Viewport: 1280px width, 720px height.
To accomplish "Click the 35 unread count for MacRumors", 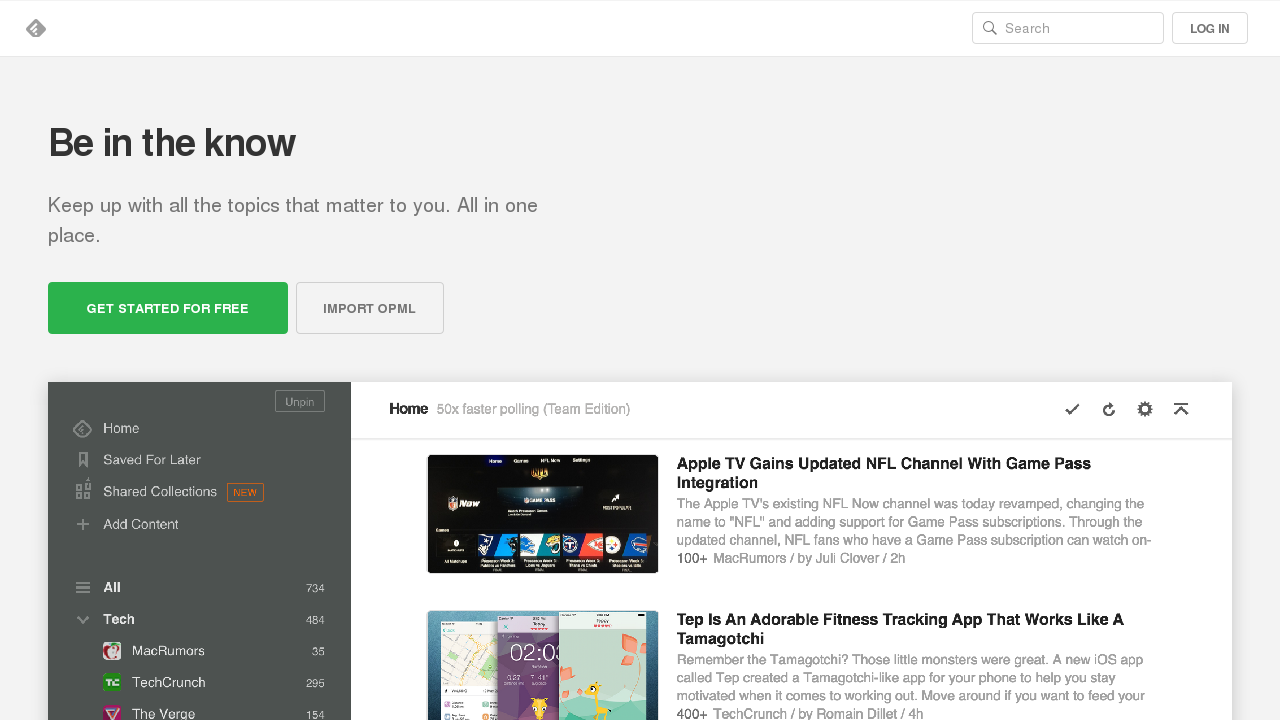I will [x=318, y=651].
